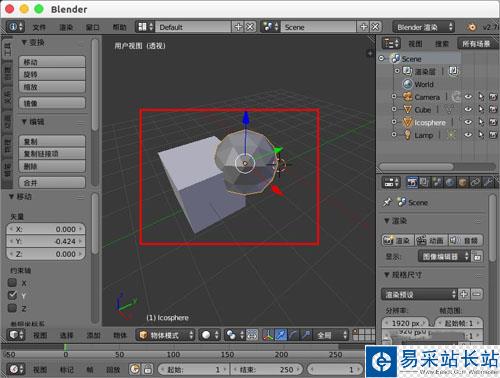Click the 缩放 scale button
The image size is (500, 378).
[x=52, y=87]
